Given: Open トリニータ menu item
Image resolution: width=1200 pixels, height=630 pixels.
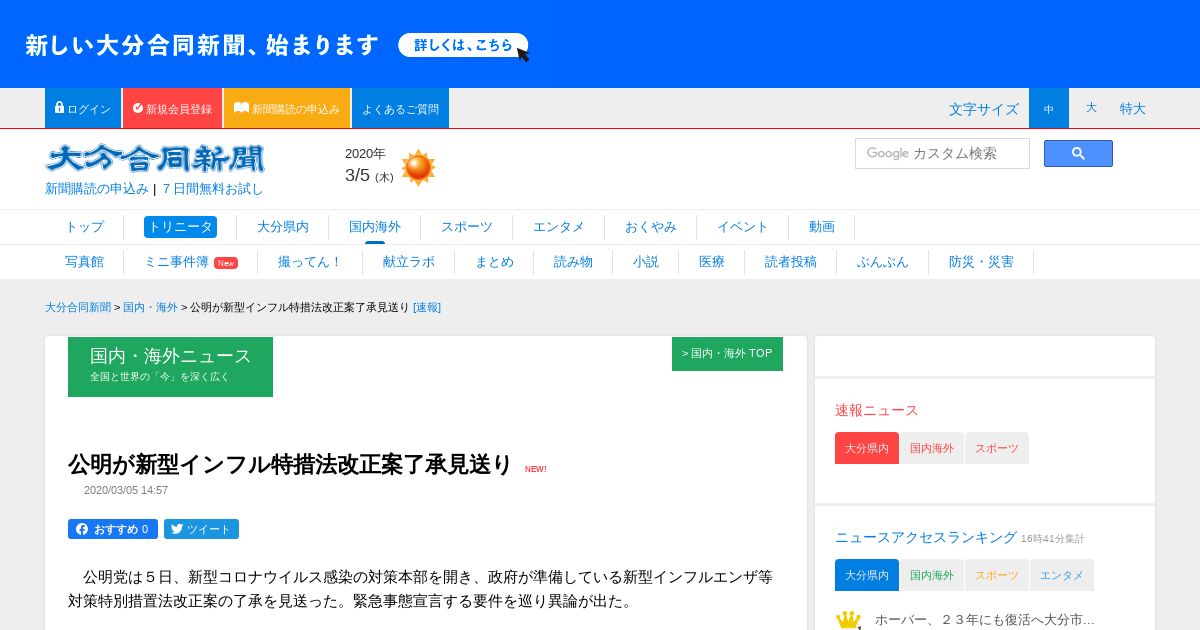Looking at the screenshot, I should click(180, 227).
